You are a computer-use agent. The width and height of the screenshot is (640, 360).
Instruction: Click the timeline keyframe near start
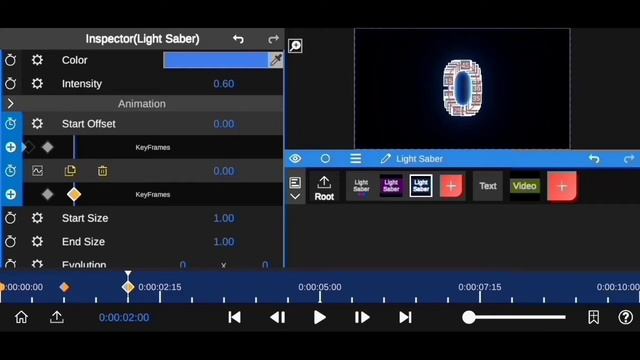[64, 287]
